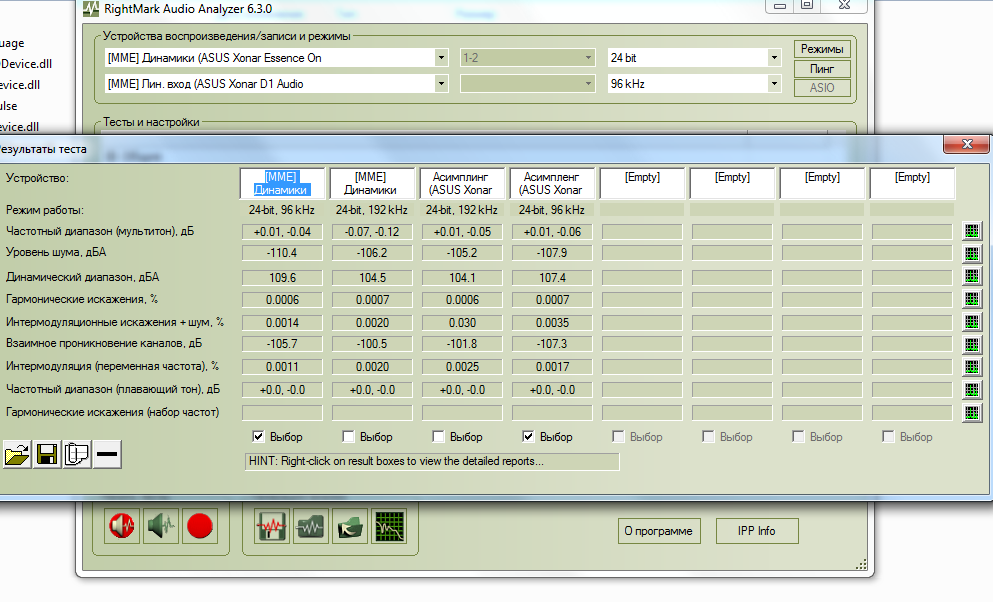
Task: Click the swept IMD value 0.0025
Action: (x=462, y=367)
